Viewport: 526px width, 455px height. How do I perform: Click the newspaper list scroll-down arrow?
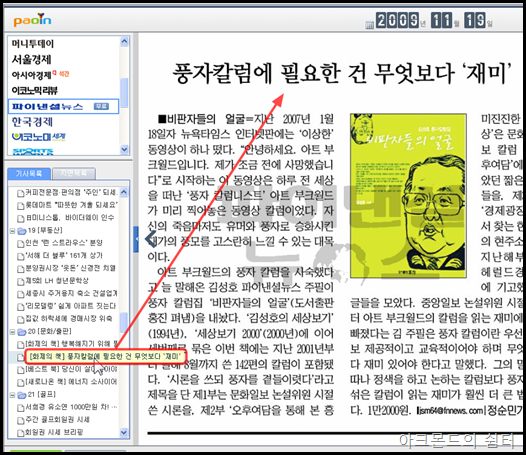(x=124, y=149)
